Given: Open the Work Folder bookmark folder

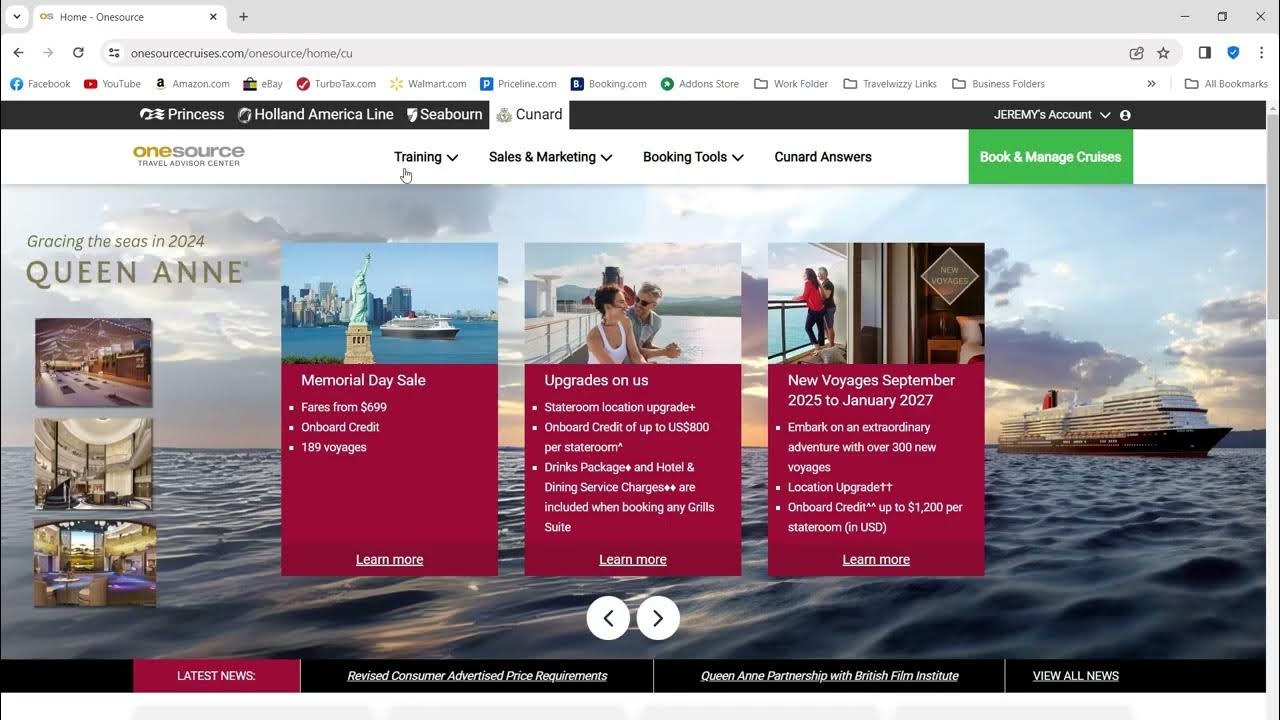Looking at the screenshot, I should [x=791, y=84].
